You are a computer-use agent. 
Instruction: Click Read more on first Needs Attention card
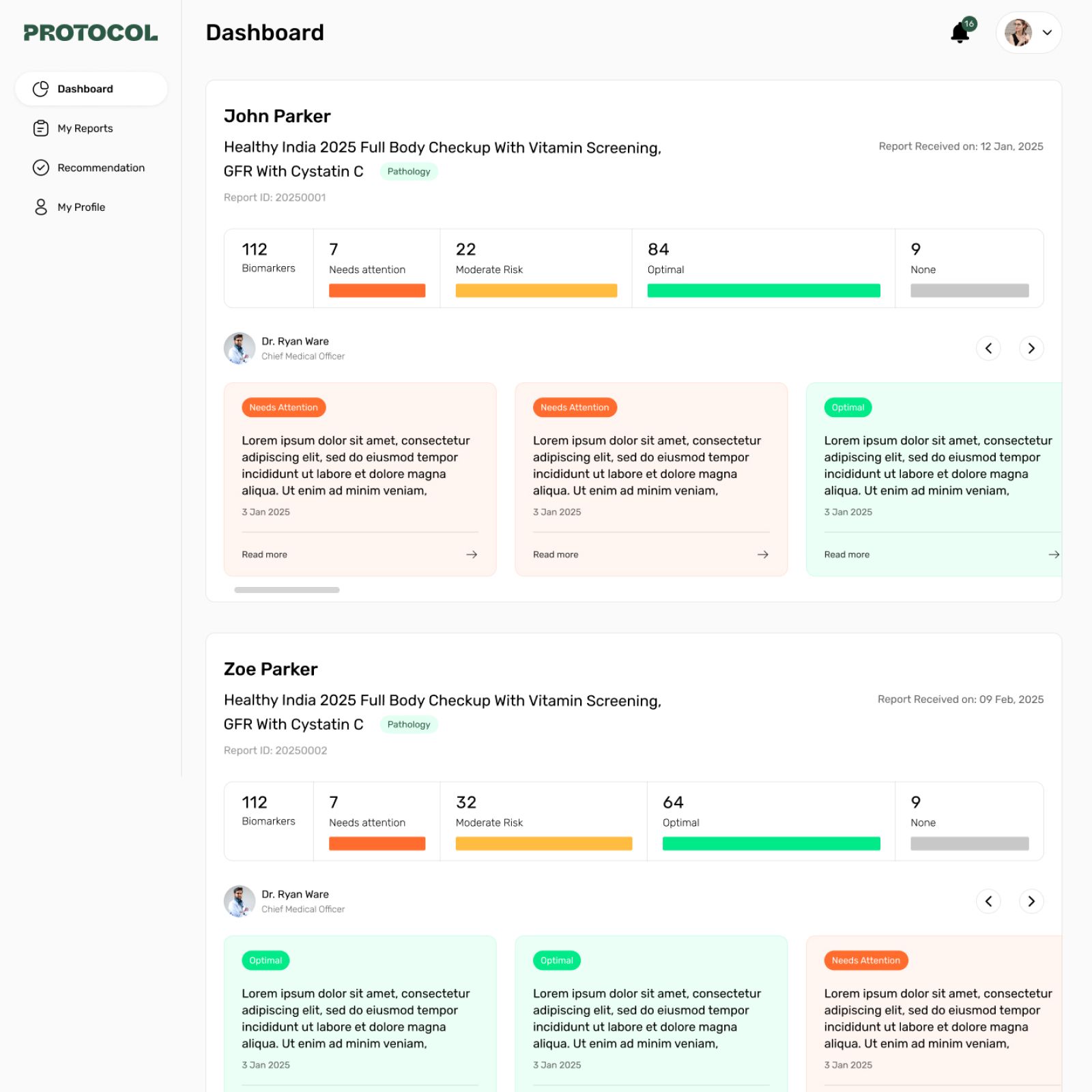[x=264, y=555]
